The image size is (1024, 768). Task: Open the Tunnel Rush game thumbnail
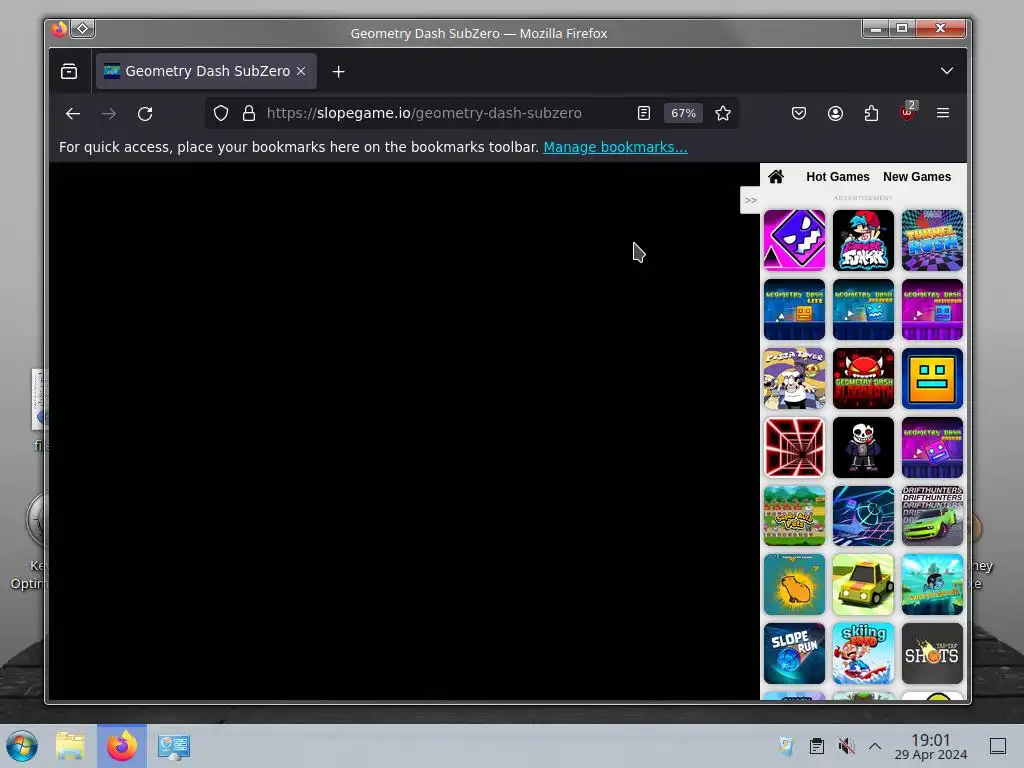pos(932,240)
